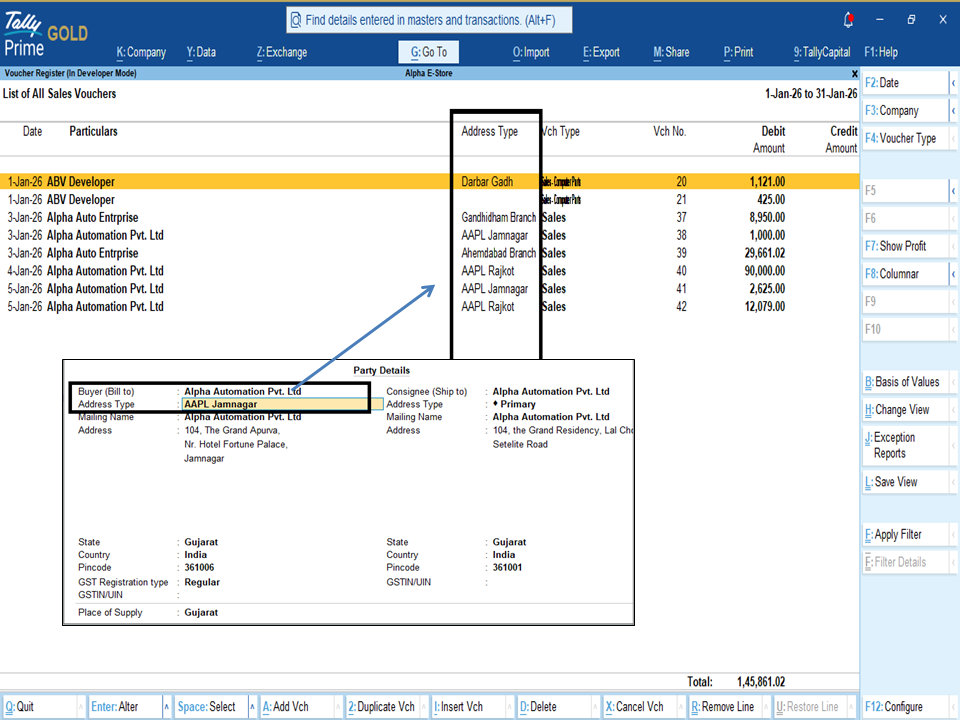Click Buyer name Alpha Automation Pvt. Ltd
This screenshot has width=960, height=720.
coord(242,391)
